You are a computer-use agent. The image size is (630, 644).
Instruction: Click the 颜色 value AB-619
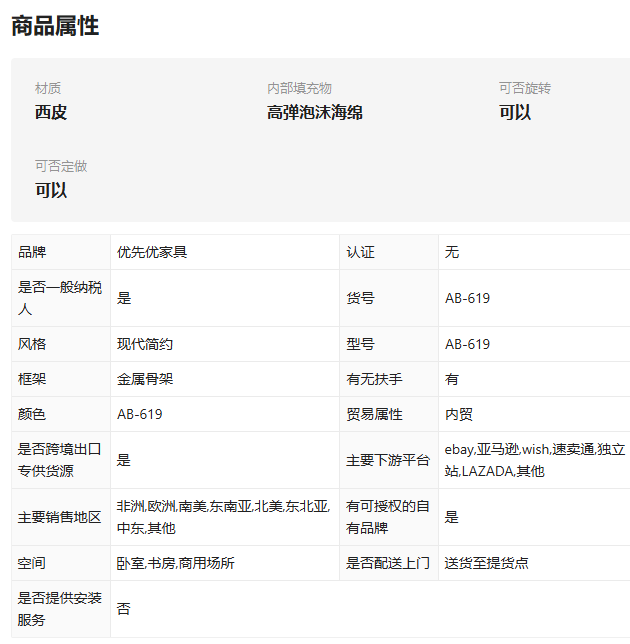click(x=140, y=414)
